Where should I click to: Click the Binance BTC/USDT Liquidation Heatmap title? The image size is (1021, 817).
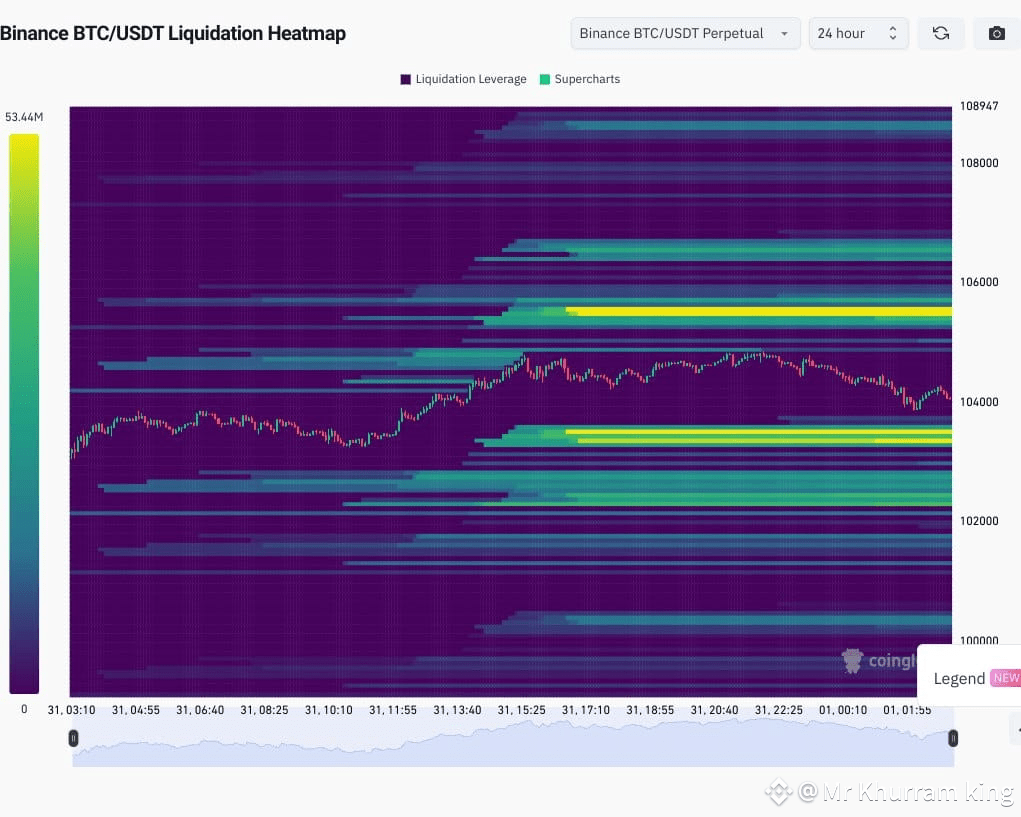click(x=174, y=33)
